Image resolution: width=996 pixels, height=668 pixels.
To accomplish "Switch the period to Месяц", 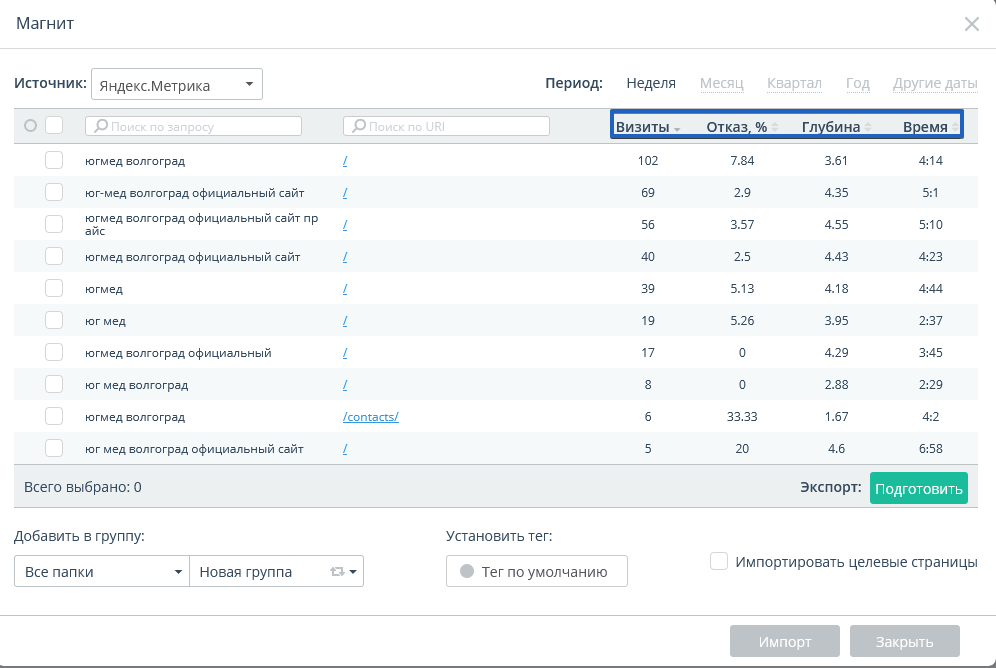I will tap(721, 84).
